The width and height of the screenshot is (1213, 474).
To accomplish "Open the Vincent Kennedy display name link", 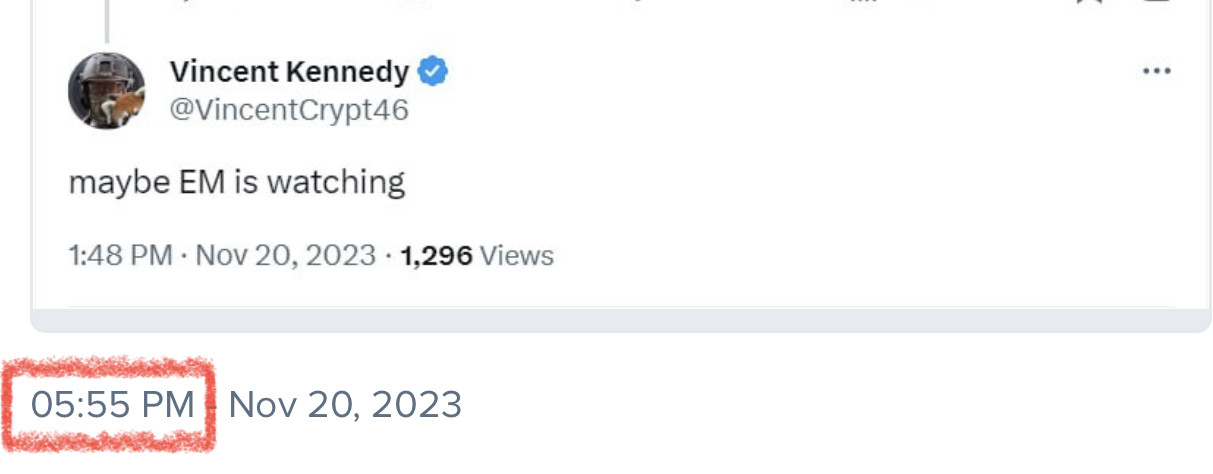I will pyautogui.click(x=289, y=72).
